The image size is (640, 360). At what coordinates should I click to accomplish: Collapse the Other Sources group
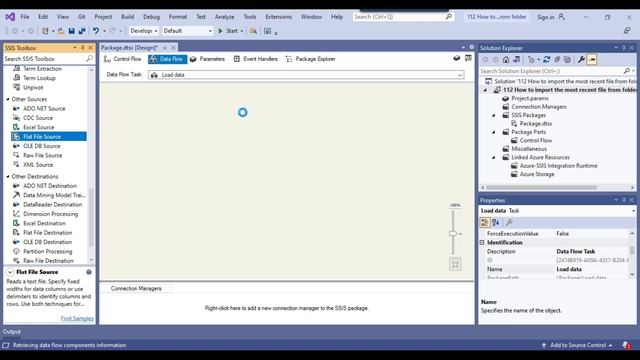tap(8, 99)
